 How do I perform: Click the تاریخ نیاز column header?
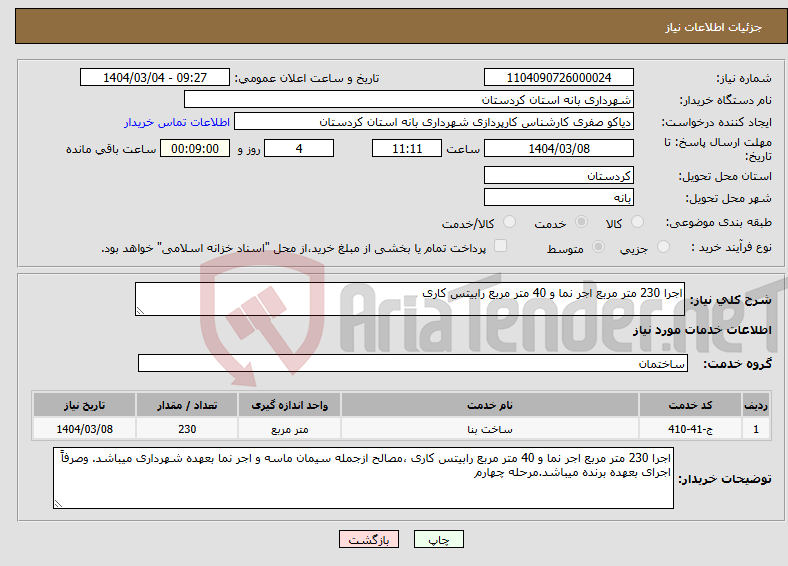tap(84, 405)
